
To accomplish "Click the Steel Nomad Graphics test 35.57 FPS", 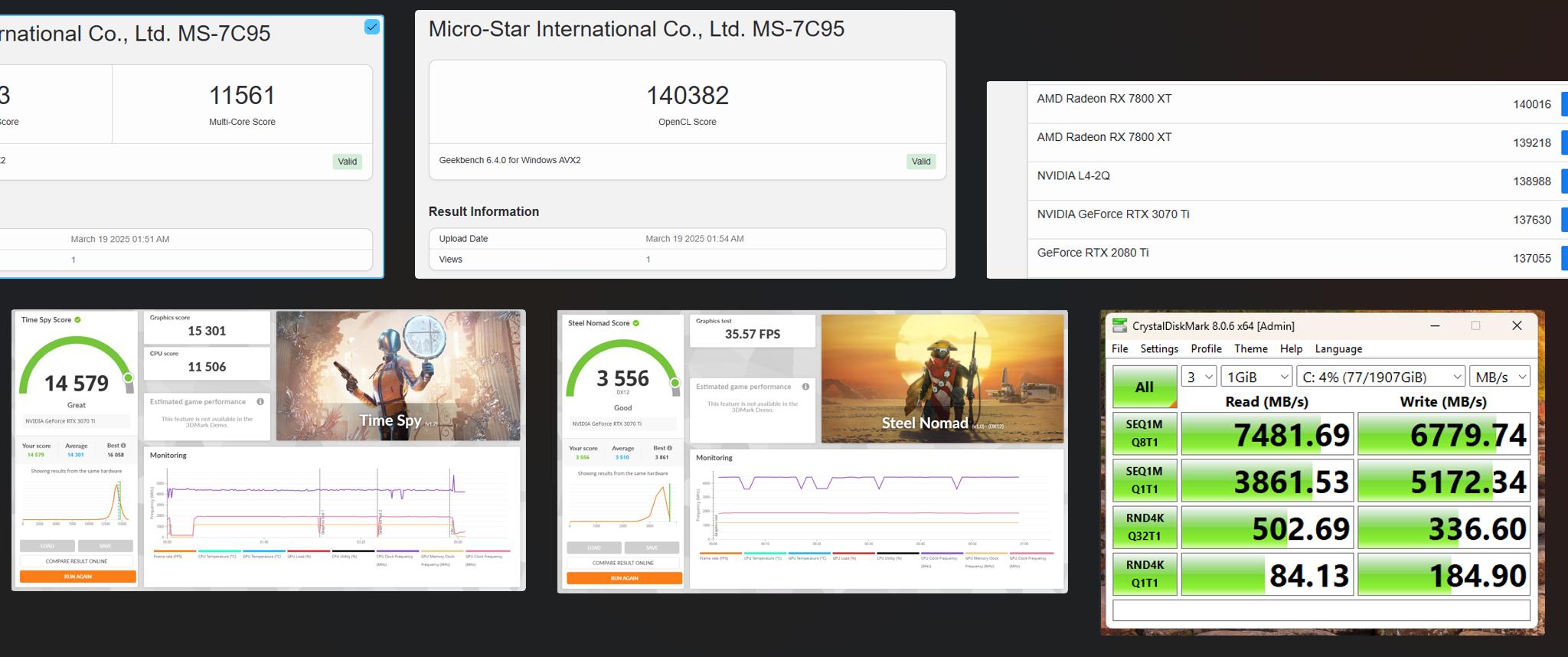I will [753, 334].
